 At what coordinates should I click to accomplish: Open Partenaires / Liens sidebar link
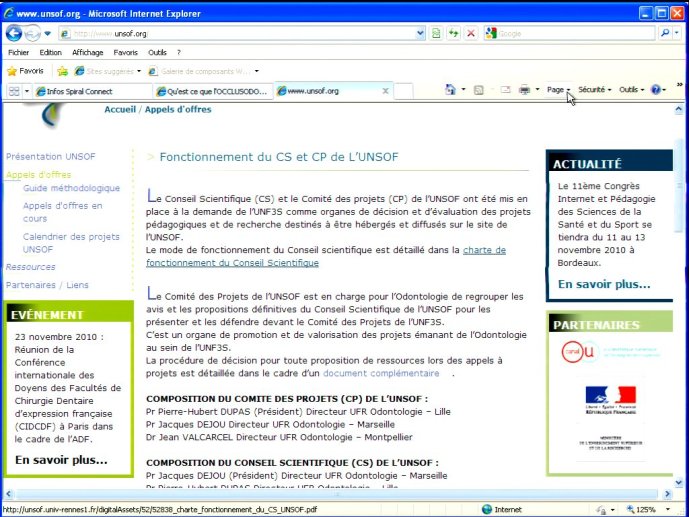pyautogui.click(x=47, y=285)
